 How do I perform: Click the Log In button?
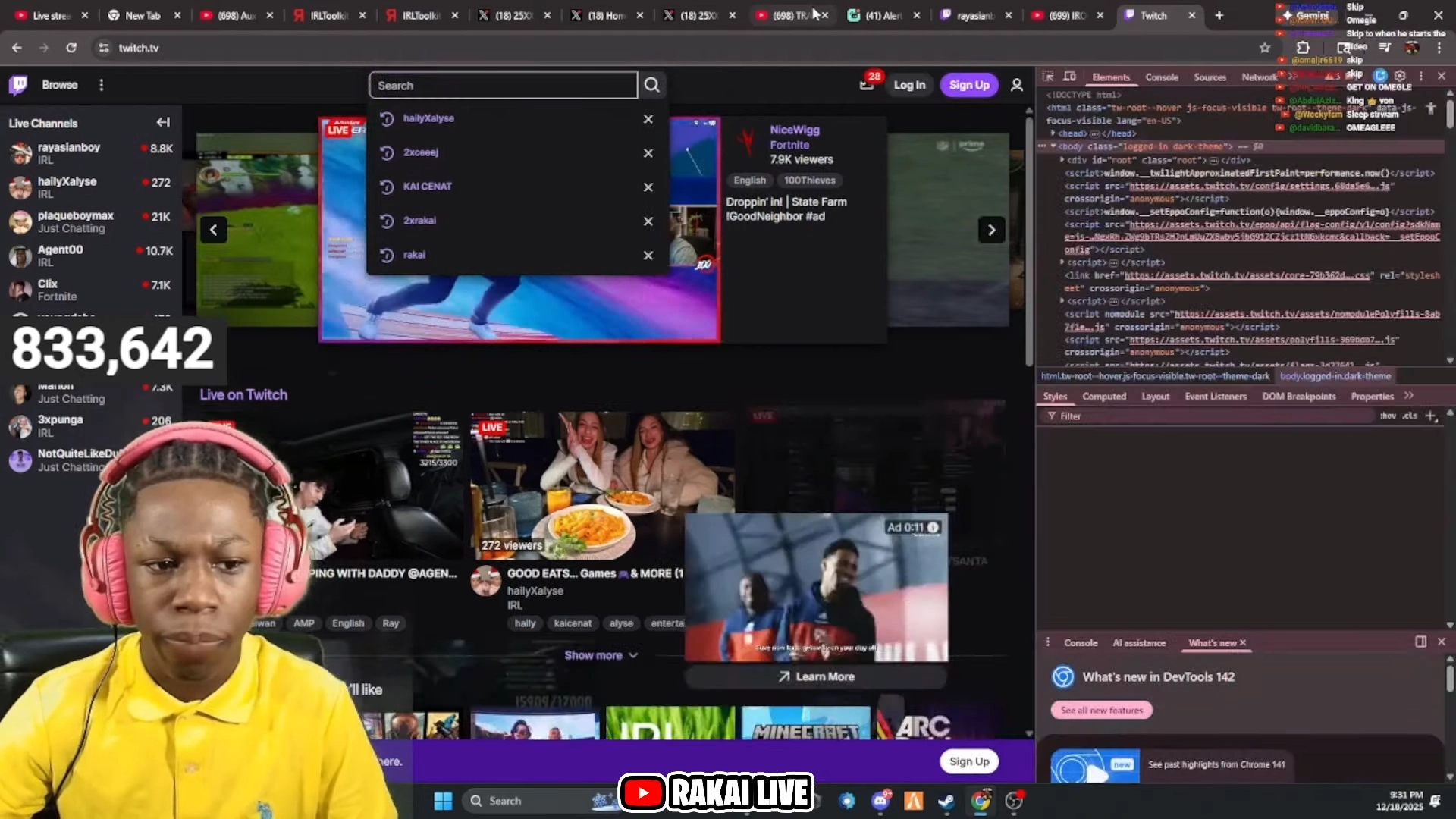coord(909,85)
